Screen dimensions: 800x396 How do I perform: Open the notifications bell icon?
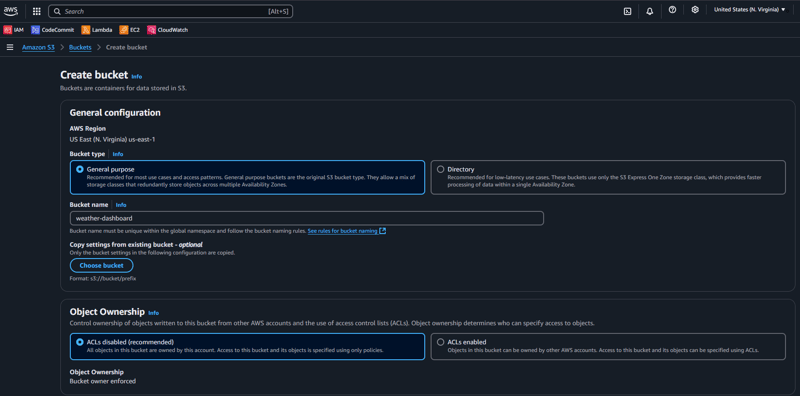(649, 11)
